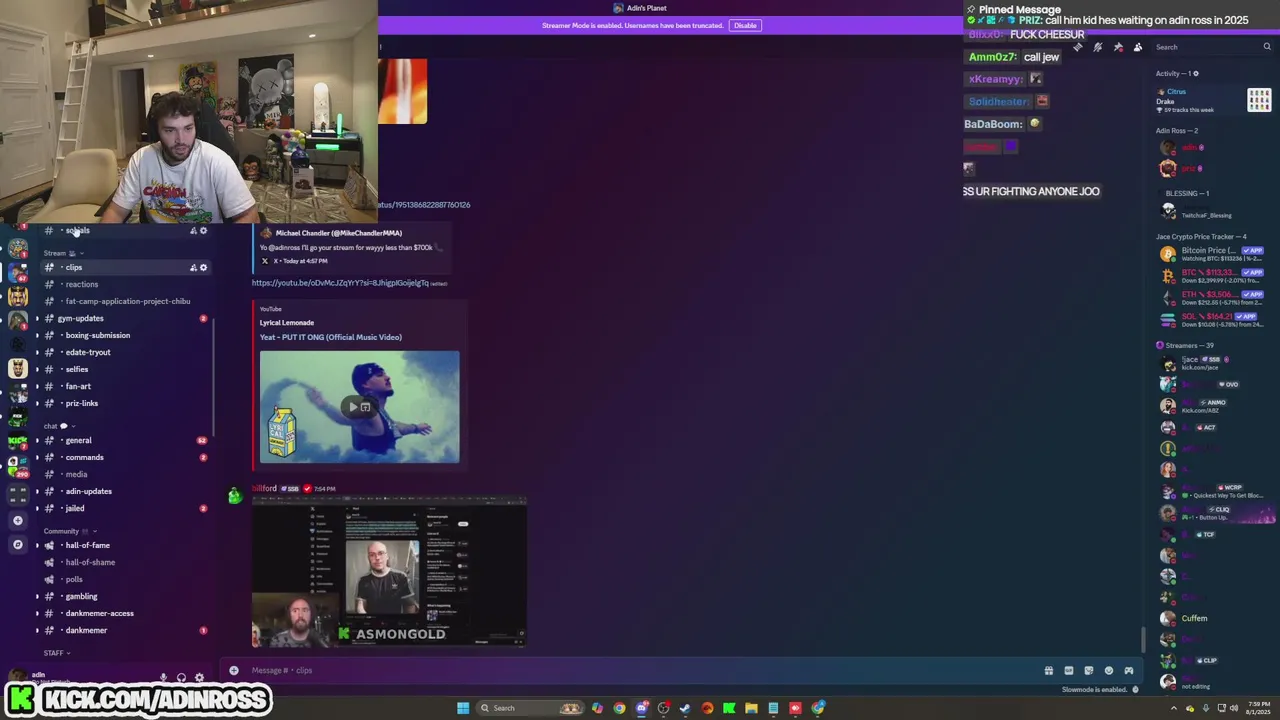Select the Kick server icon in sidebar
The height and width of the screenshot is (720, 1280).
click(x=17, y=442)
